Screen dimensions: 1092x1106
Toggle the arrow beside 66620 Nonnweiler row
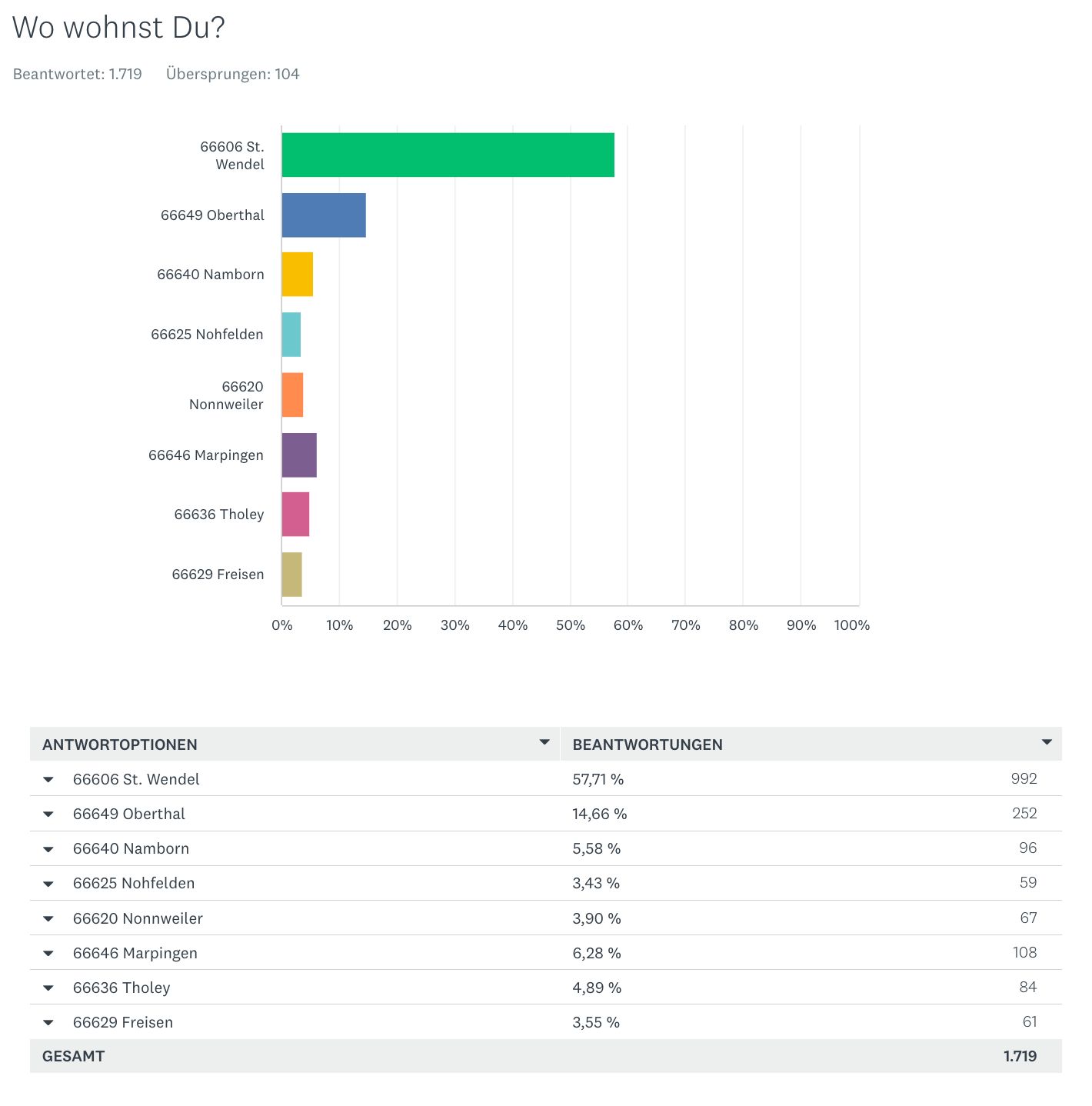pyautogui.click(x=48, y=919)
